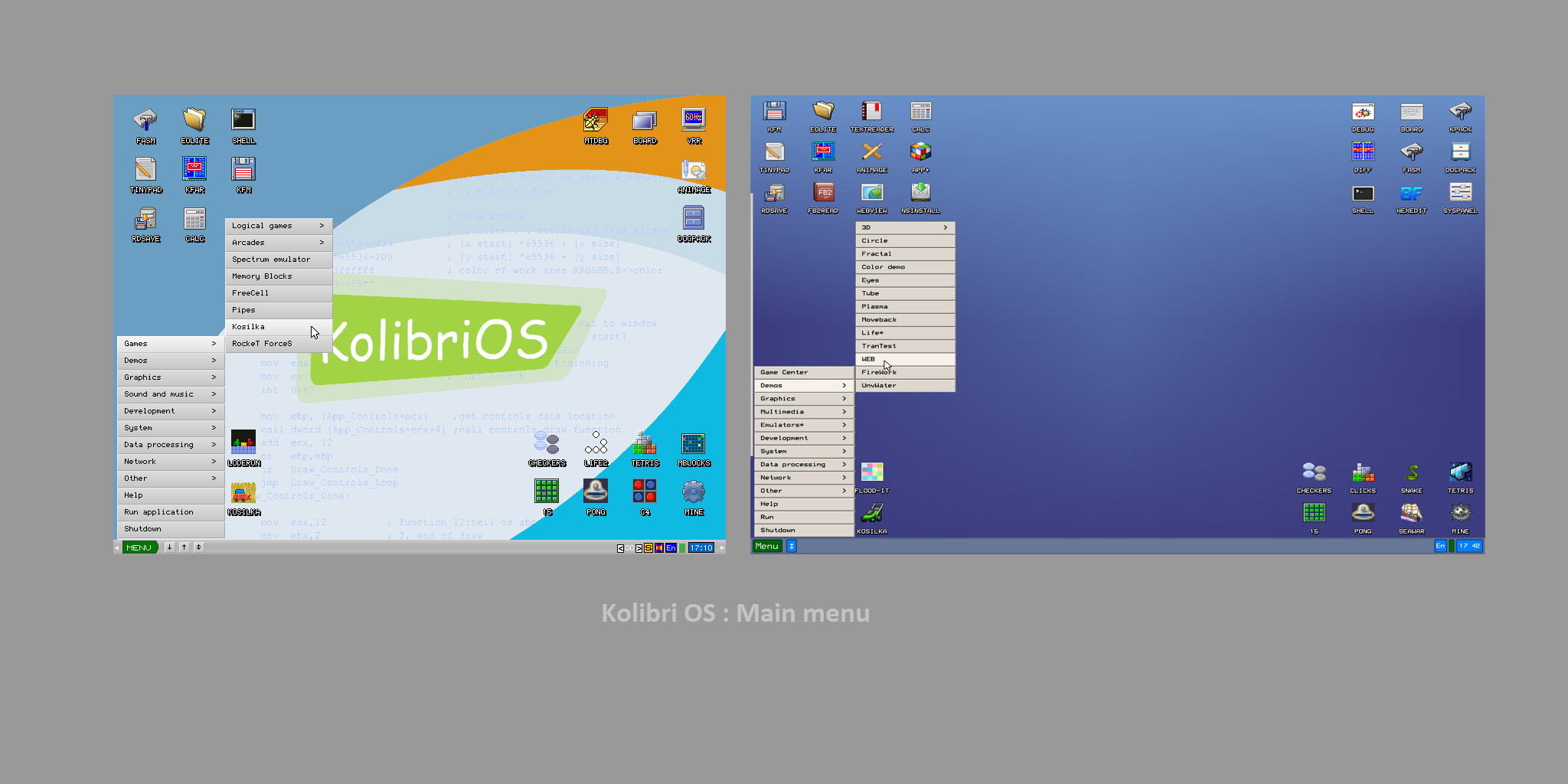Viewport: 1568px width, 784px height.
Task: Switch language via En on right taskbar
Action: (1440, 546)
